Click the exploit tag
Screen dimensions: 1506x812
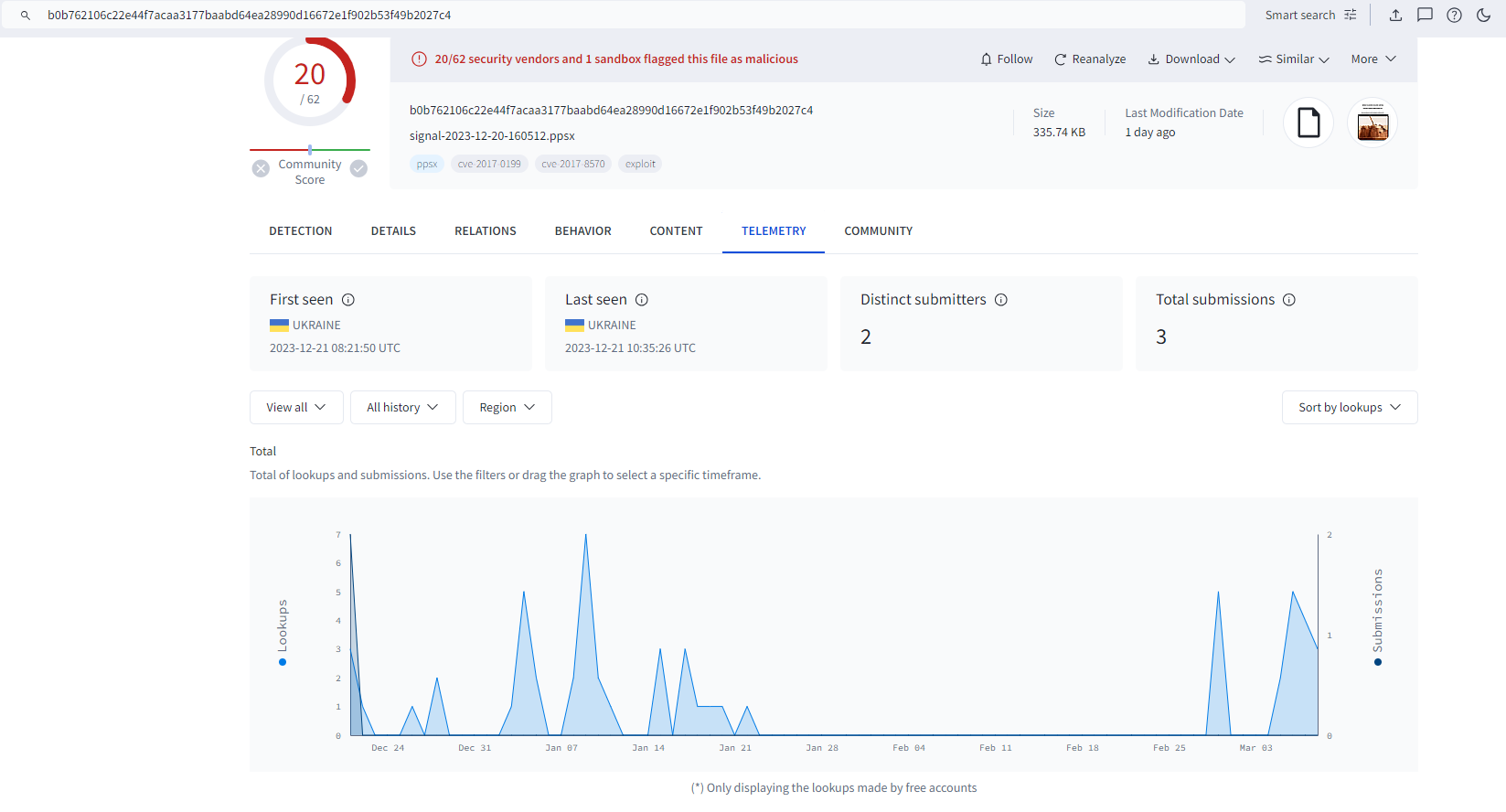point(640,165)
